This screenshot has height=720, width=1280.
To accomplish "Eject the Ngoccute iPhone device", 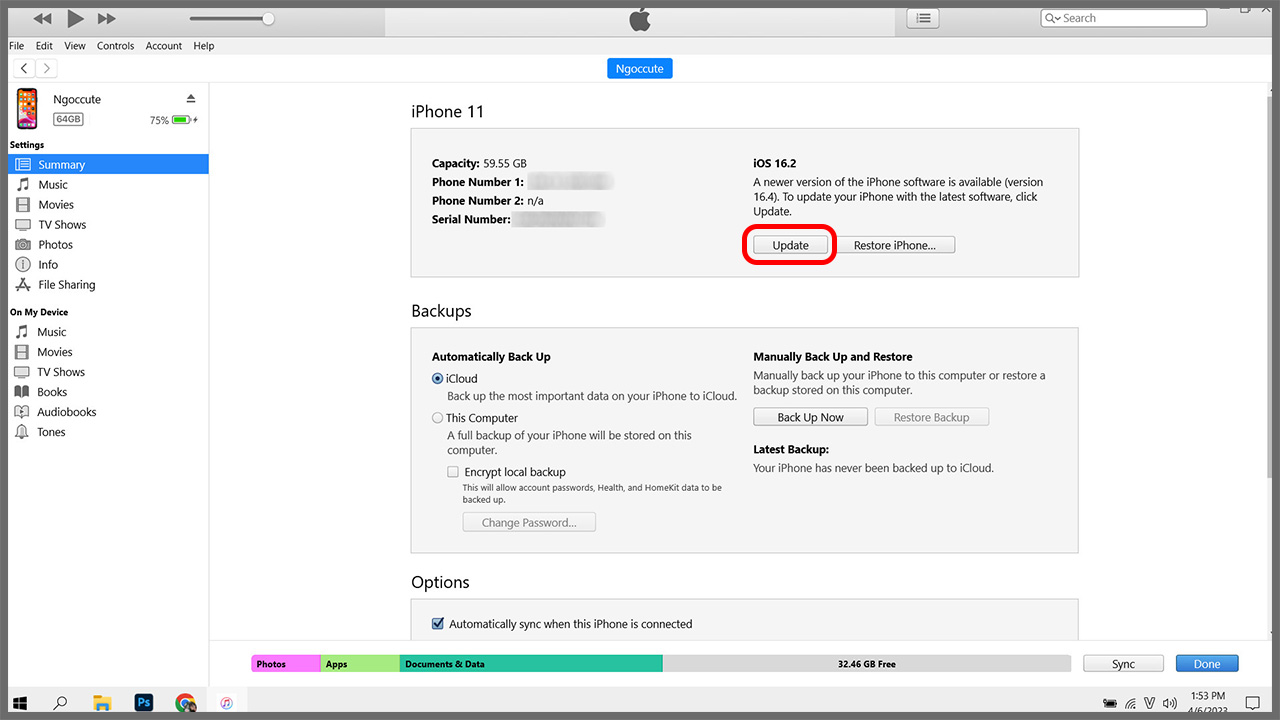I will coord(191,99).
